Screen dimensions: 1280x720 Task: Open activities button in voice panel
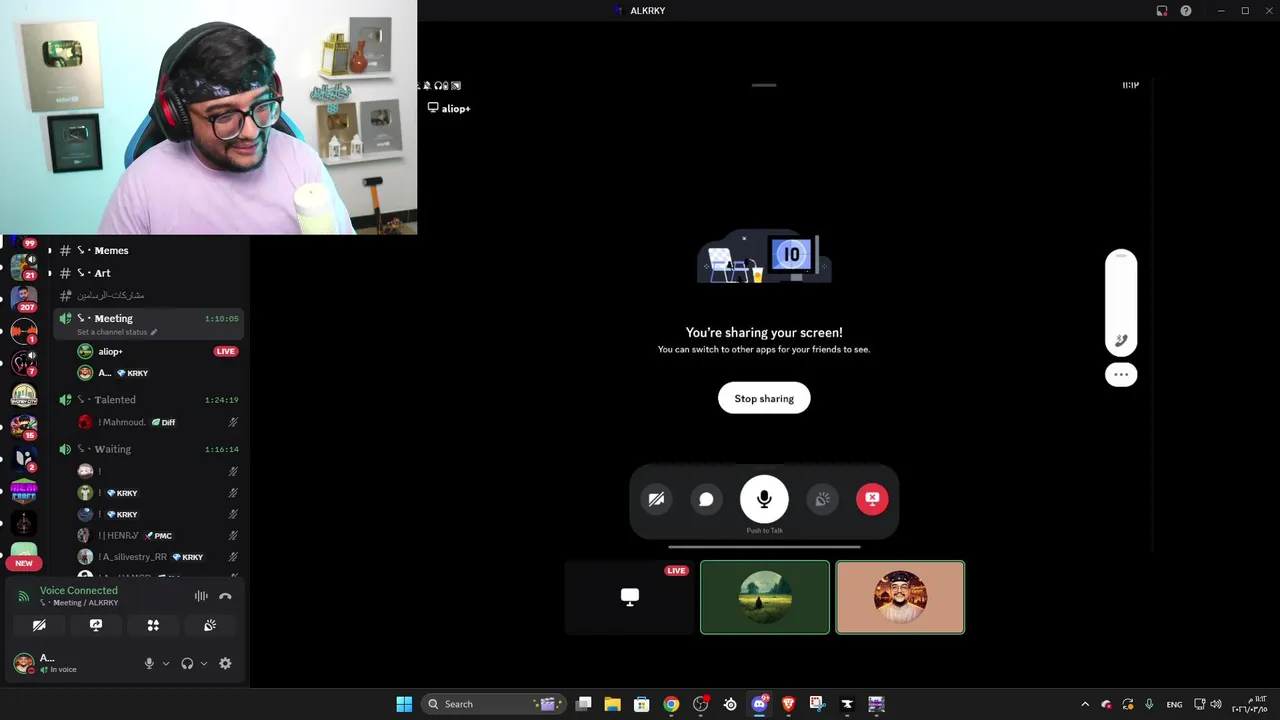tap(153, 625)
